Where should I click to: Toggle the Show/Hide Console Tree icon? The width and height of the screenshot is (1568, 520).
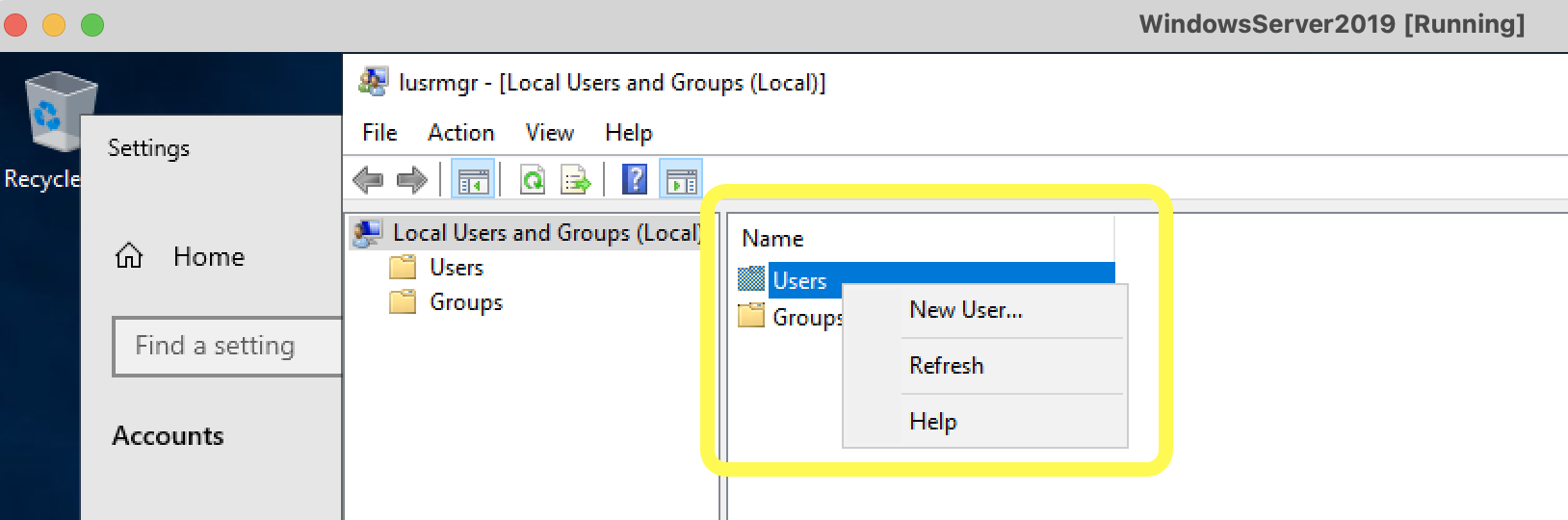click(x=473, y=179)
